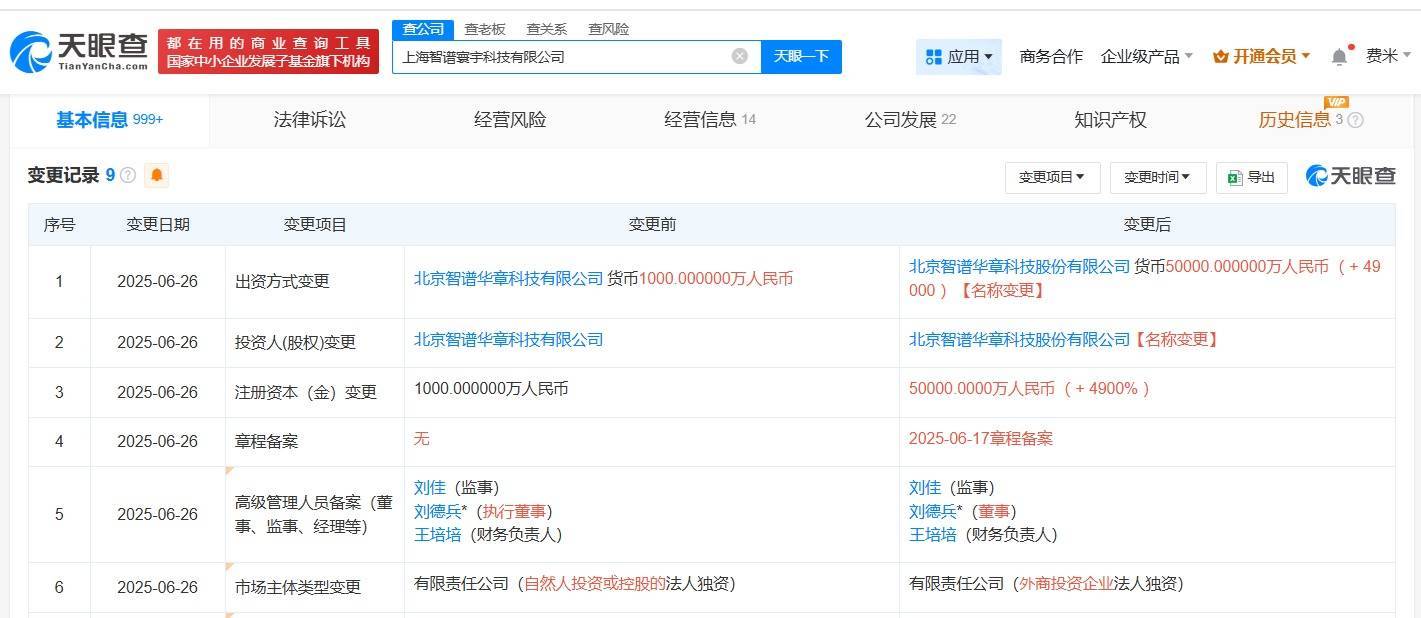Click the orange bell alert next to 变更记录

point(157,176)
